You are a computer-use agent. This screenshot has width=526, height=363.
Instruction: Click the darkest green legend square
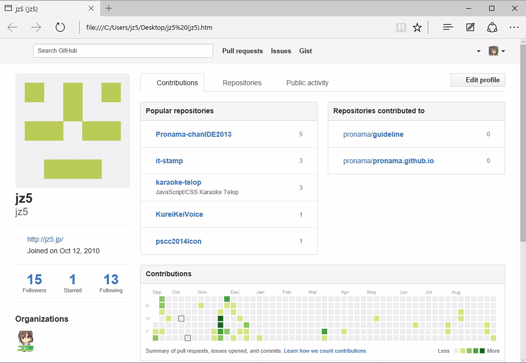coord(482,351)
